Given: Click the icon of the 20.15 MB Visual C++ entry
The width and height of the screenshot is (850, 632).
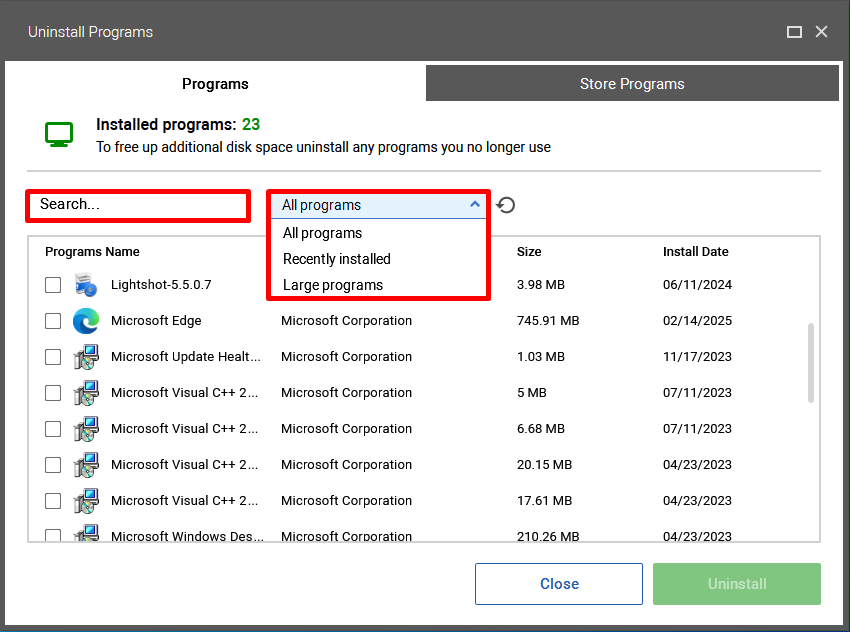Looking at the screenshot, I should click(x=86, y=465).
